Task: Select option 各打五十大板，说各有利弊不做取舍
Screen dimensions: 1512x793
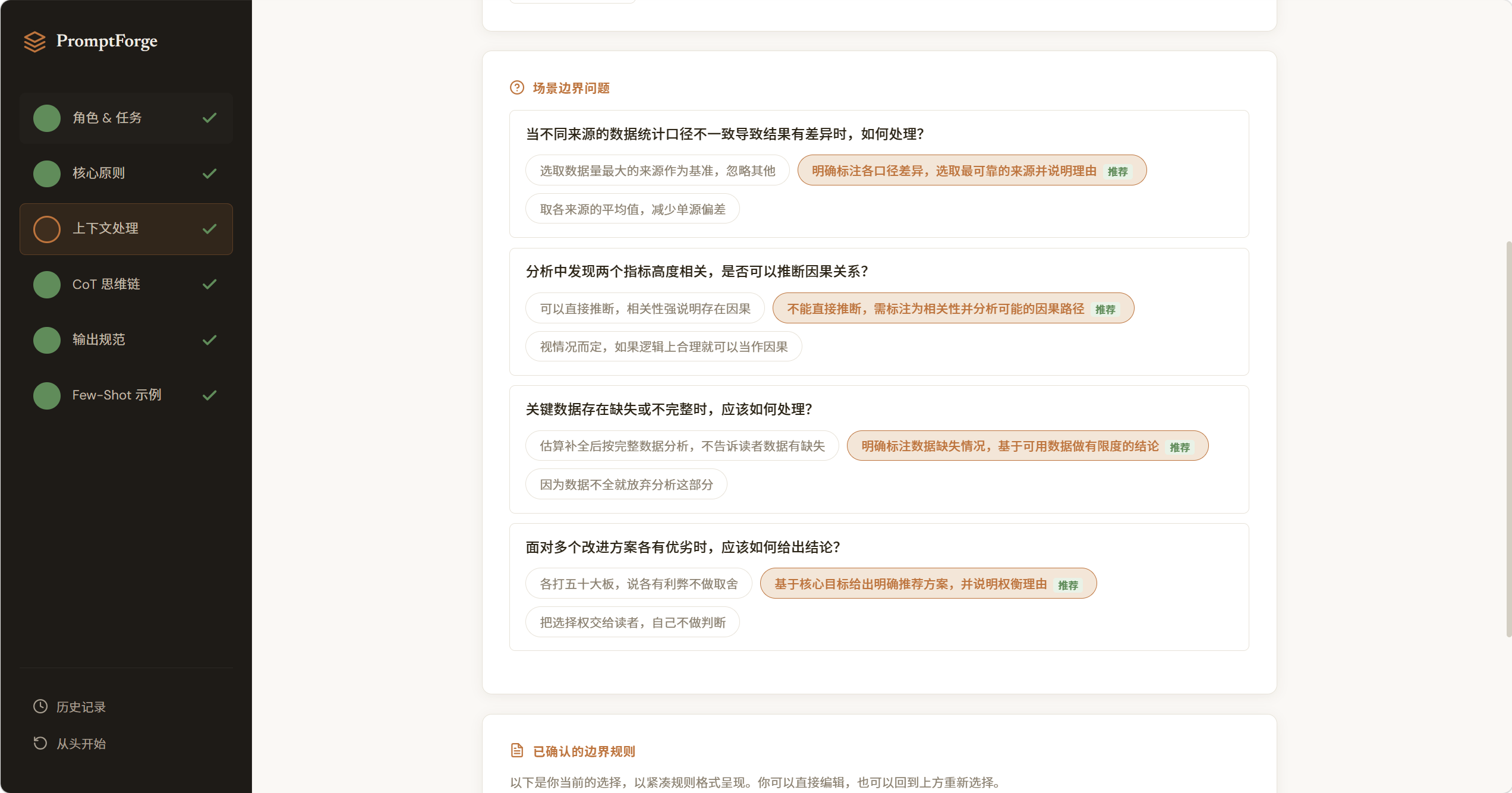Action: point(638,584)
